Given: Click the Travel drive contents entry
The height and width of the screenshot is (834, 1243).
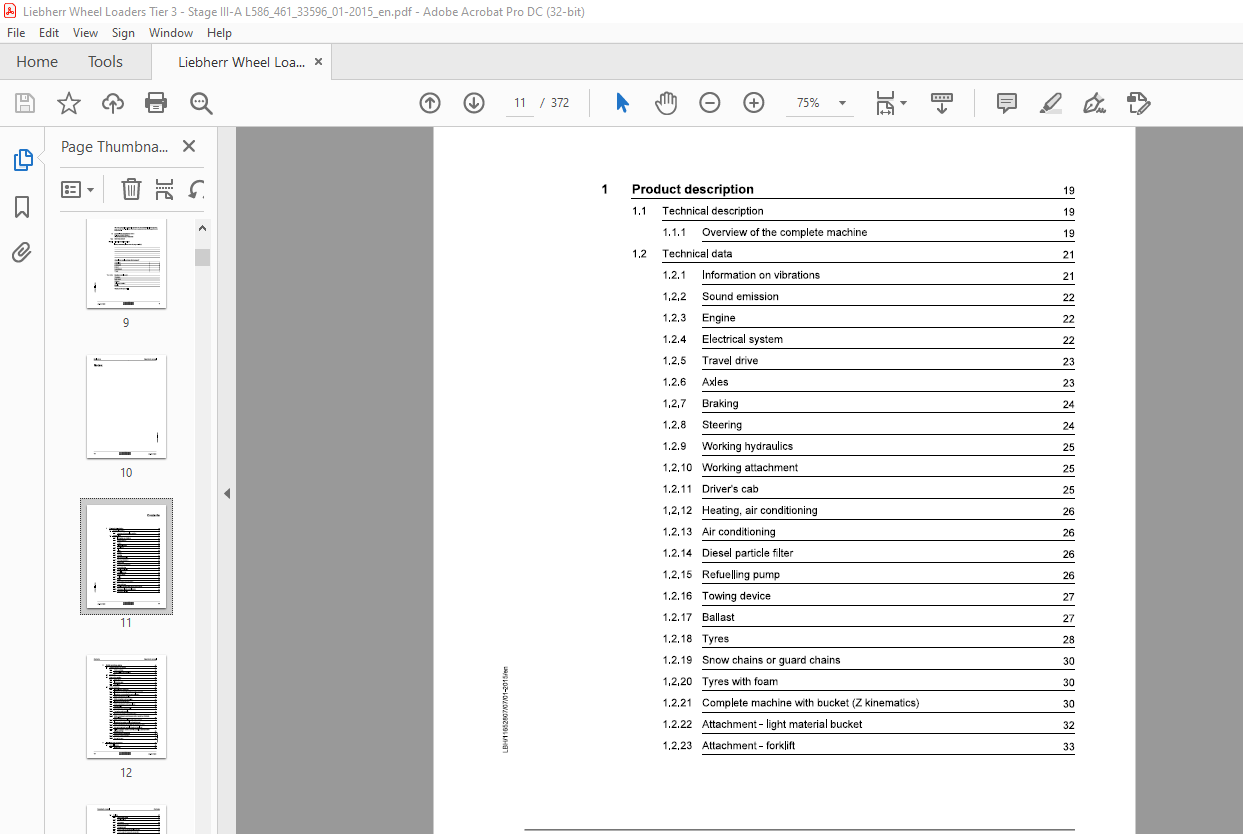Looking at the screenshot, I should coord(729,361).
